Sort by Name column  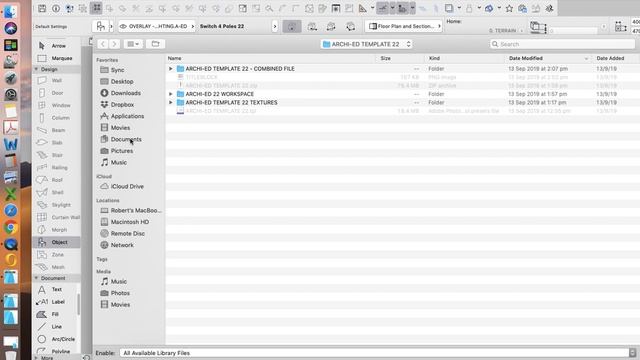pos(270,58)
